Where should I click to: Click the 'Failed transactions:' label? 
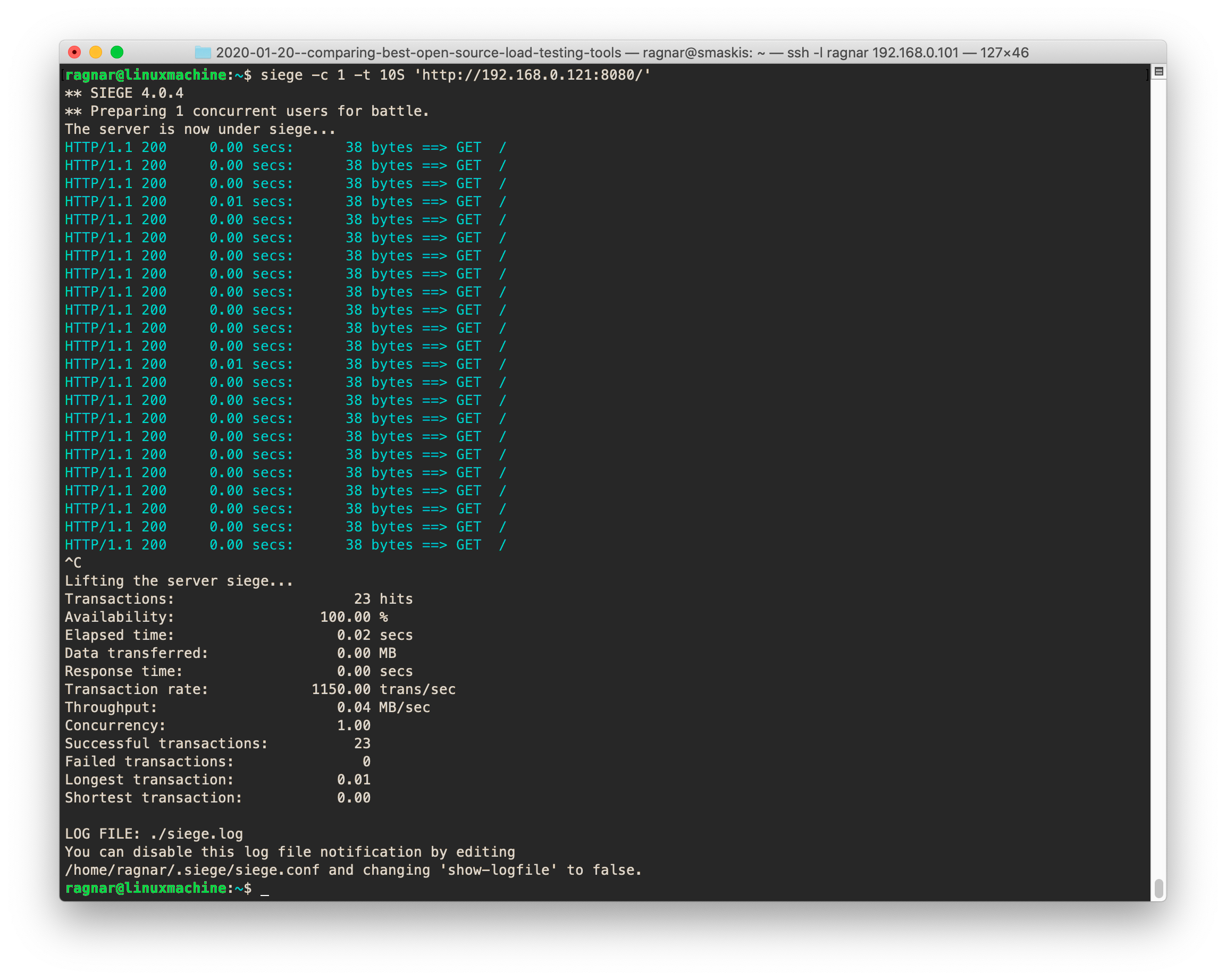(149, 762)
